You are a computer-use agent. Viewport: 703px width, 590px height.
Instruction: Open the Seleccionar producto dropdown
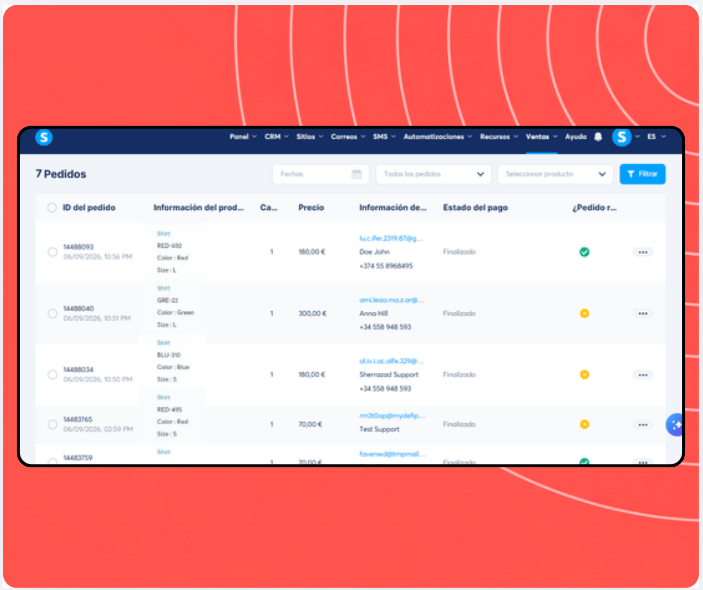pos(555,174)
